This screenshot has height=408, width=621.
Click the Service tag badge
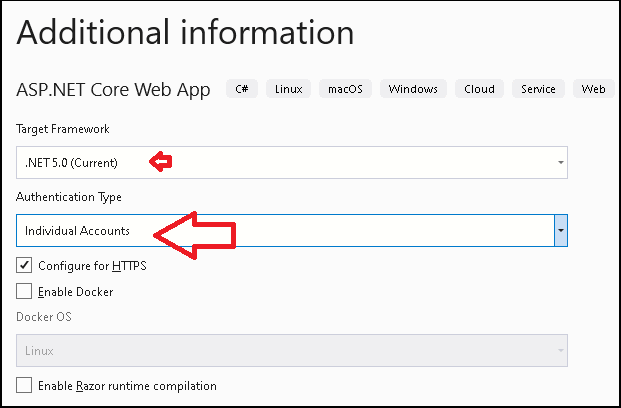tap(538, 89)
